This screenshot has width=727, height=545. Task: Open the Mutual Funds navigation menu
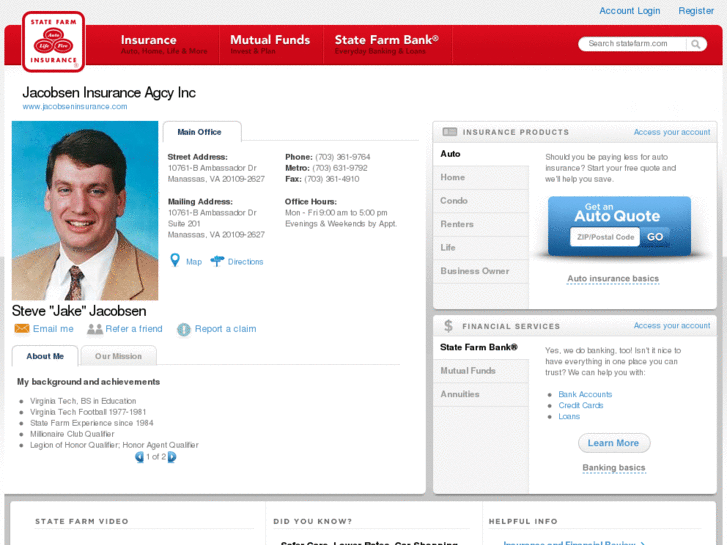point(270,45)
